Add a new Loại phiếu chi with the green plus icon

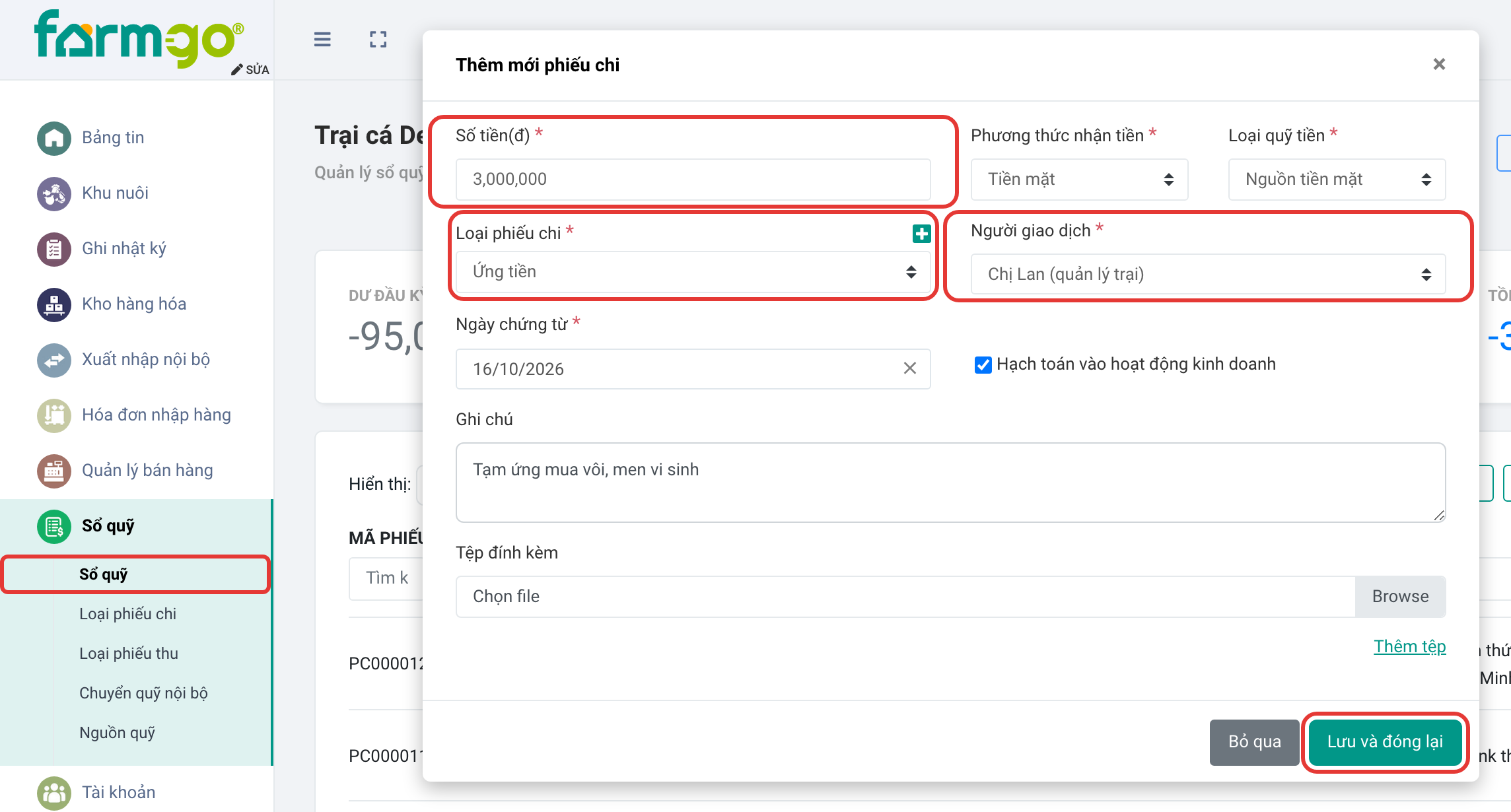point(921,233)
